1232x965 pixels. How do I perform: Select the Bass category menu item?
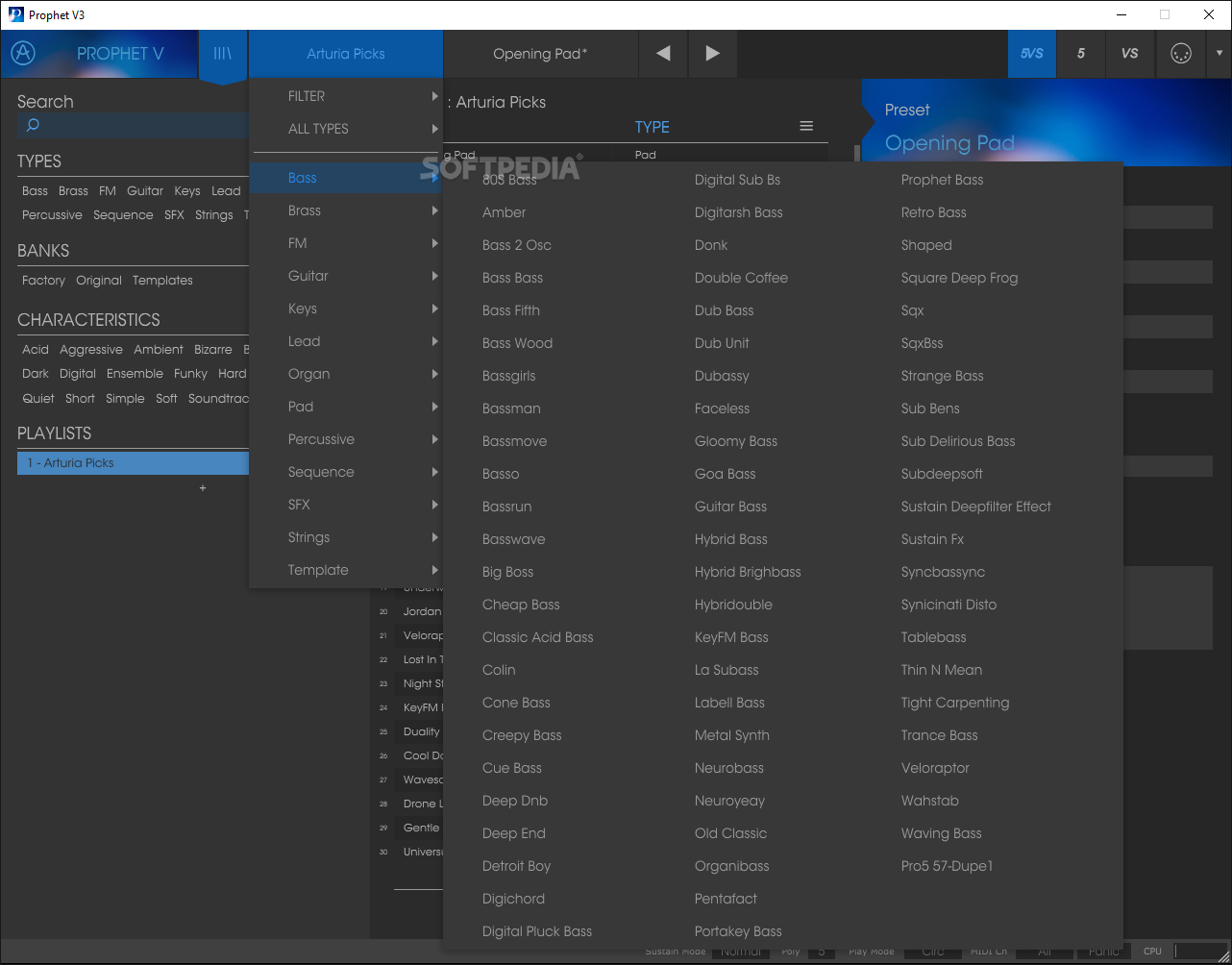point(346,178)
